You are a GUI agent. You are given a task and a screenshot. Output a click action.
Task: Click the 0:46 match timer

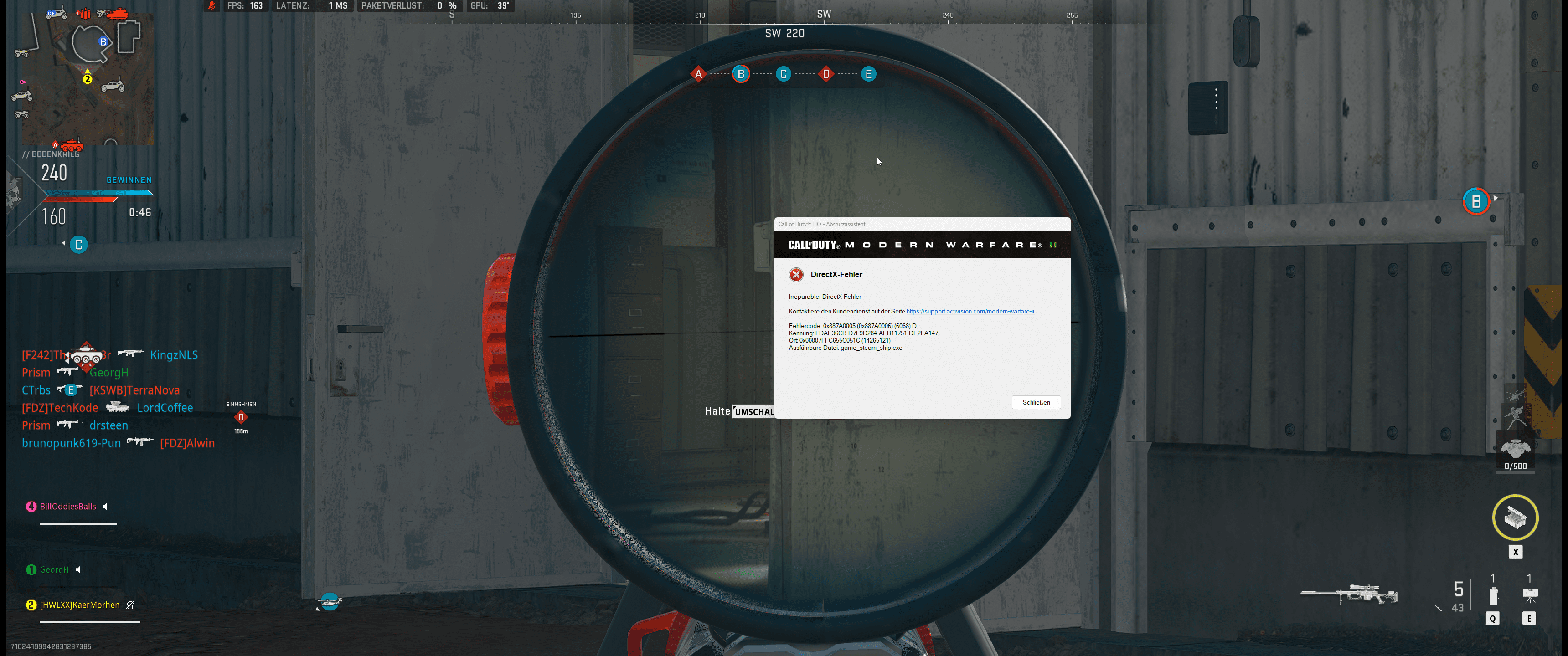click(140, 212)
